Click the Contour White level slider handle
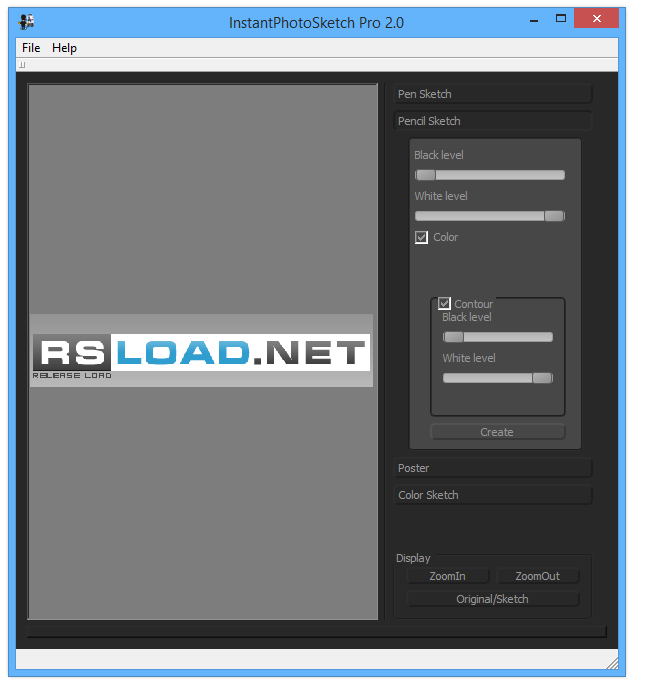 point(542,378)
